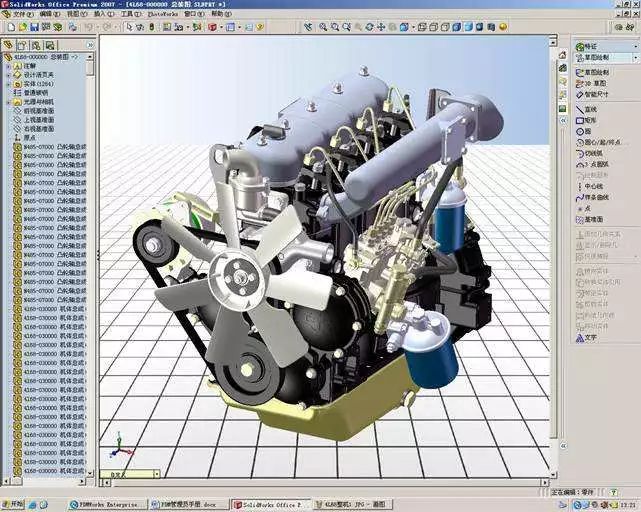This screenshot has width=641, height=512.
Task: Click the Select cursor tool
Action: 129,27
